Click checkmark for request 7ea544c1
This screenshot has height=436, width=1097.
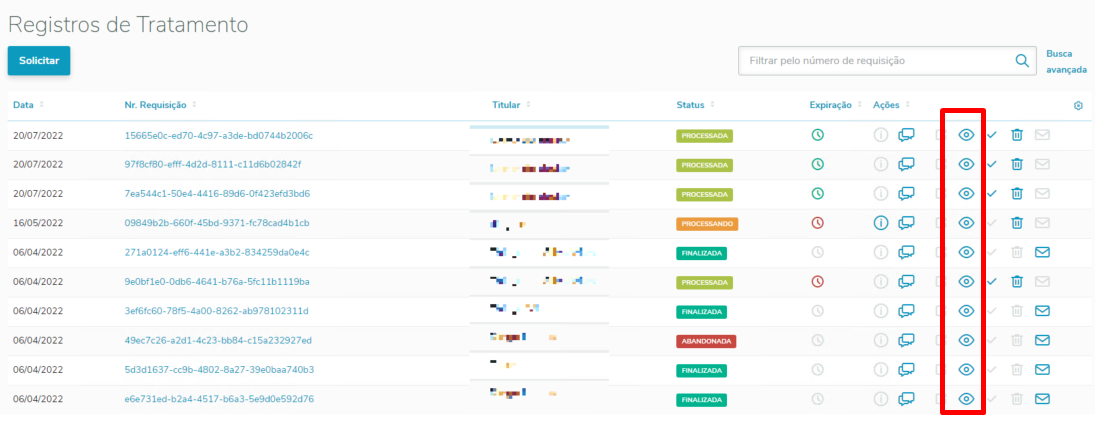pyautogui.click(x=992, y=194)
